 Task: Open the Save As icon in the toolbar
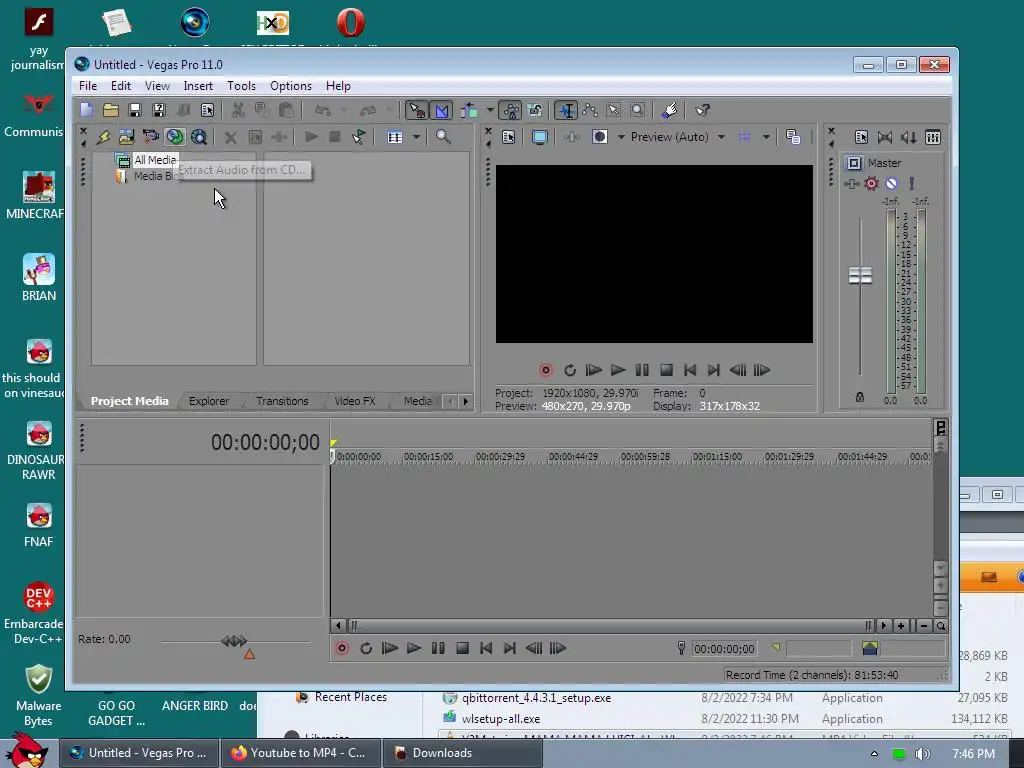pyautogui.click(x=159, y=110)
